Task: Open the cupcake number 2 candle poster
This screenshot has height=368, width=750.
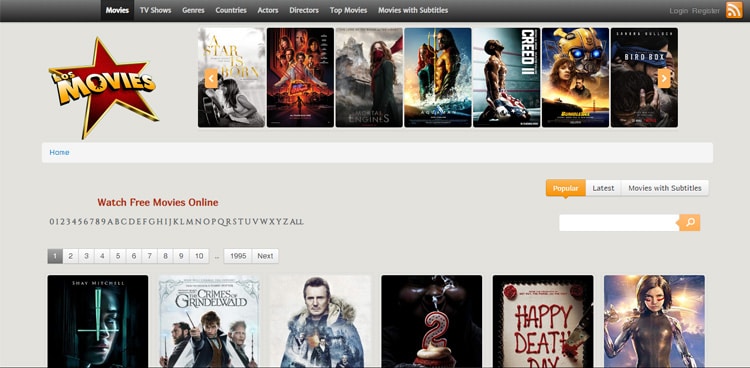Action: click(431, 321)
